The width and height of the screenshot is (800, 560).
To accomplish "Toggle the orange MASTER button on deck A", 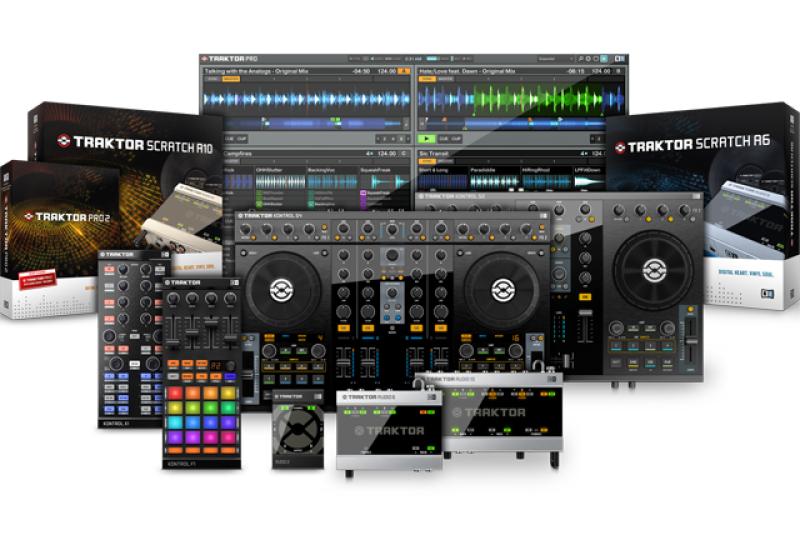I will [x=231, y=79].
